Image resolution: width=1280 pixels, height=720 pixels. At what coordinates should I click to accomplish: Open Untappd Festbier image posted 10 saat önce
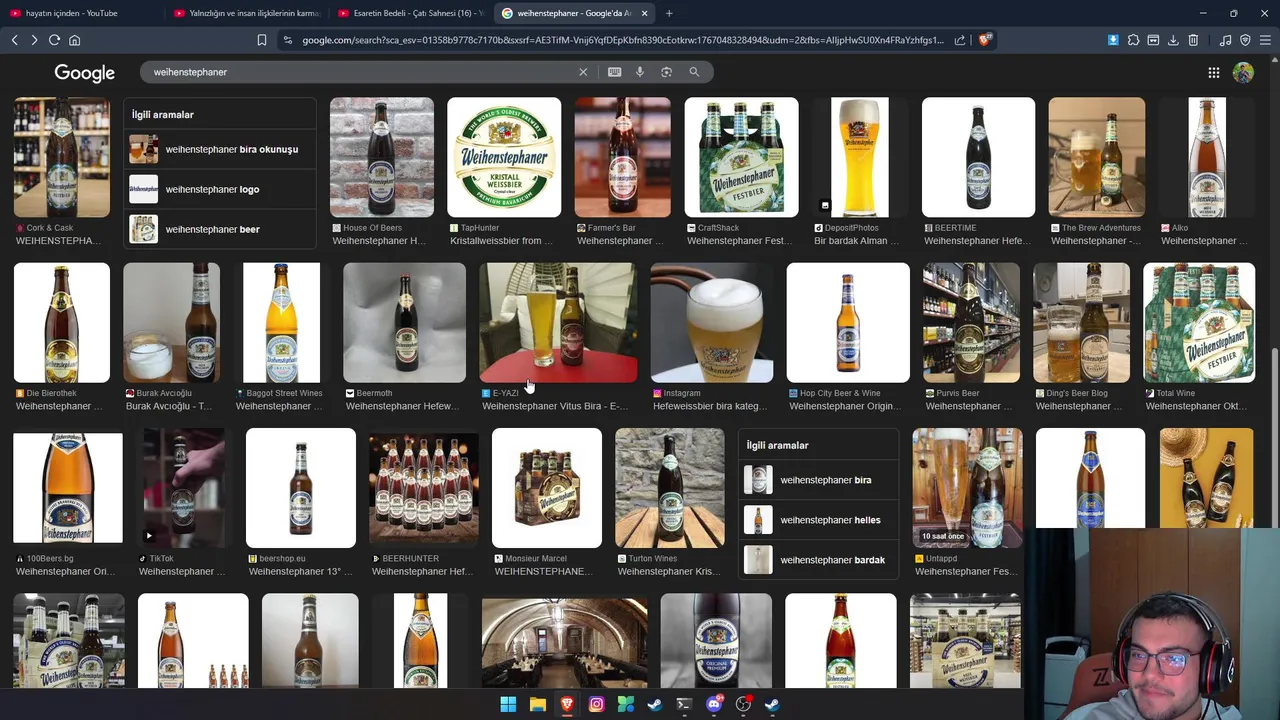point(967,488)
